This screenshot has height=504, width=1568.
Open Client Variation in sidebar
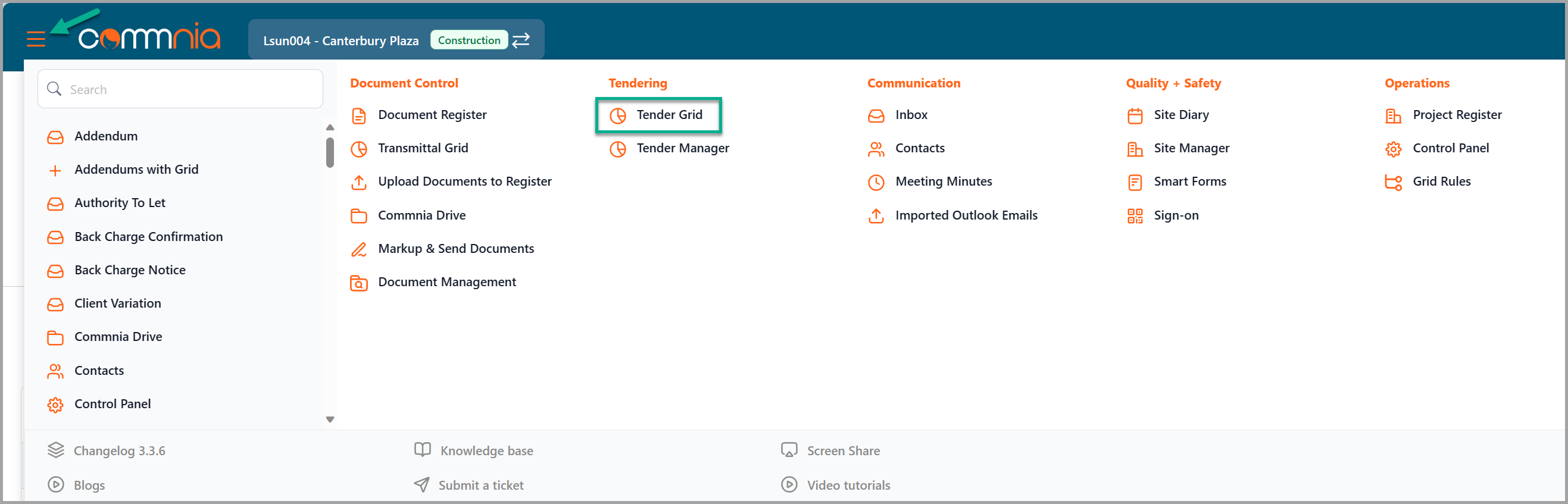[x=117, y=303]
